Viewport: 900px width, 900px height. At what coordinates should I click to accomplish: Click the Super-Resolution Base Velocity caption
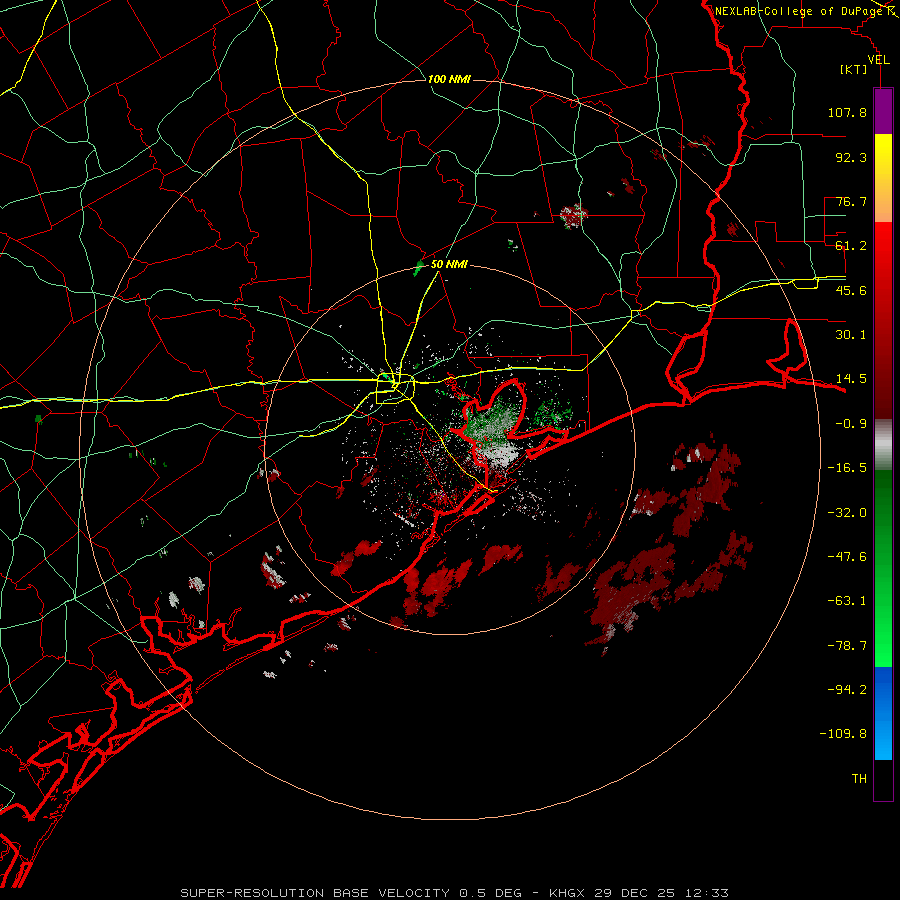(x=454, y=893)
